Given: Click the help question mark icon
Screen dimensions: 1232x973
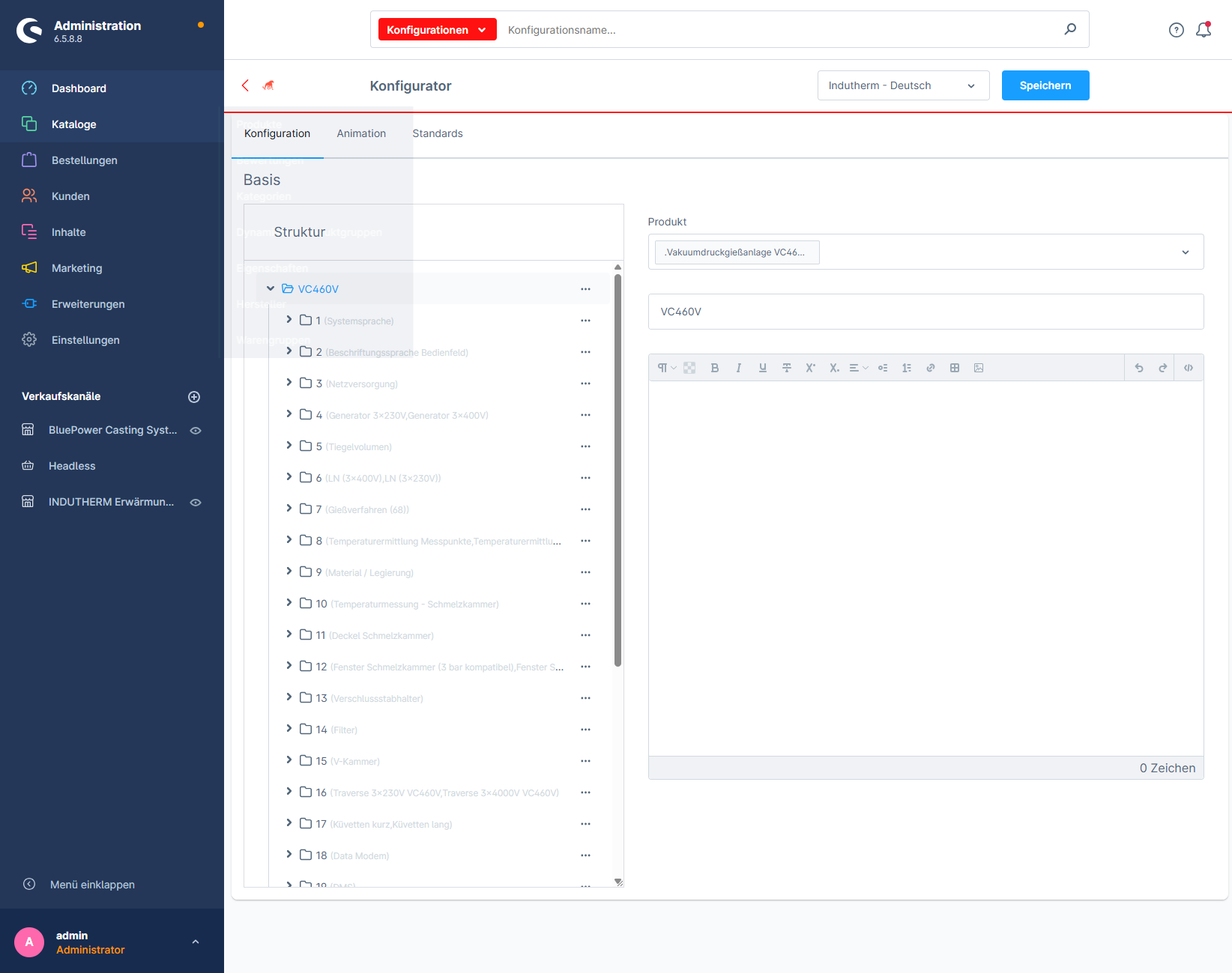Looking at the screenshot, I should 1176,29.
